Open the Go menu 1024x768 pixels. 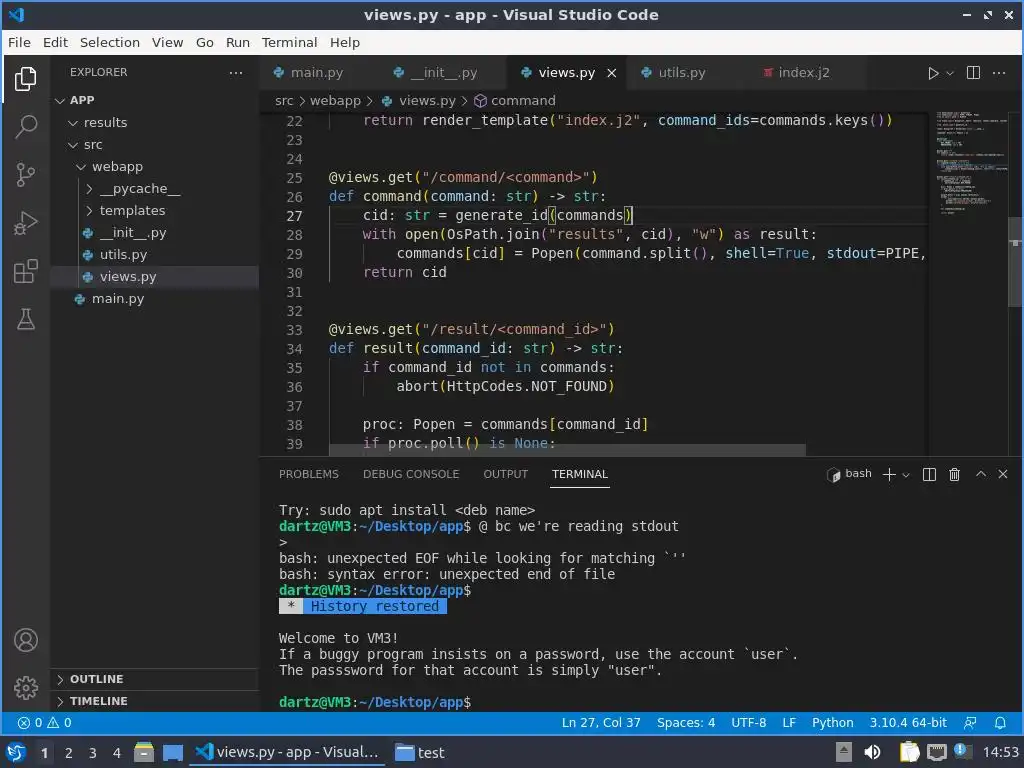[x=204, y=42]
